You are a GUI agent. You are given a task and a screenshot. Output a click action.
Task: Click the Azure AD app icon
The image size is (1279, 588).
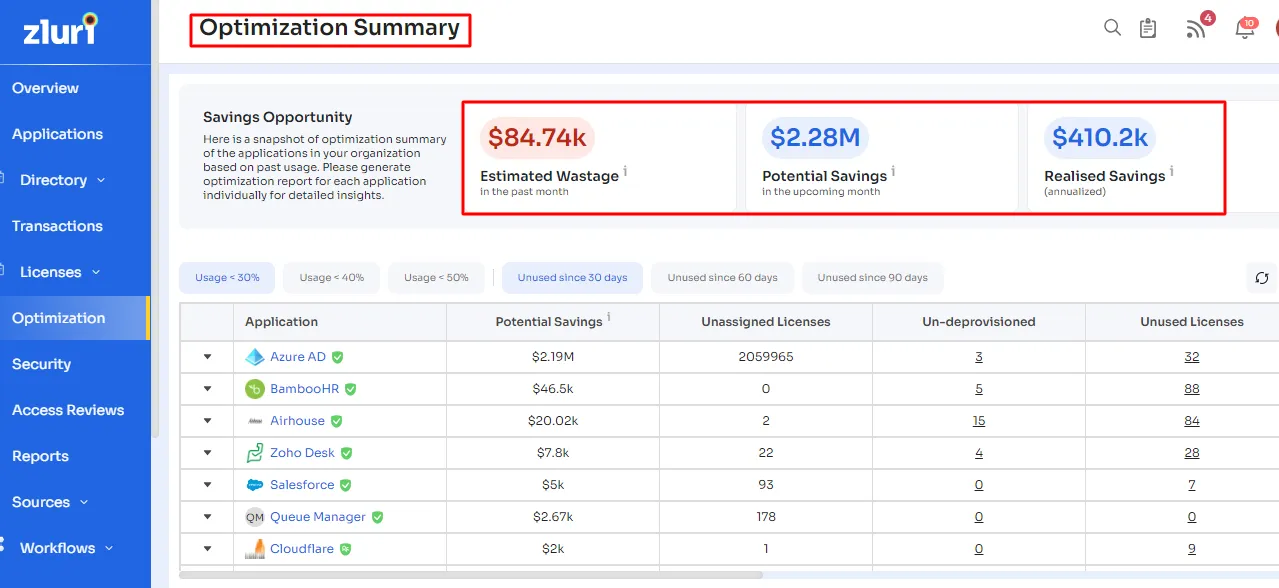pyautogui.click(x=254, y=357)
